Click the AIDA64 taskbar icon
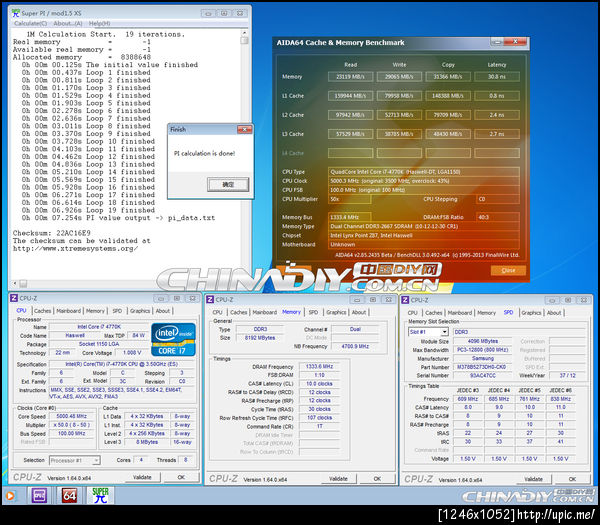Screen dimensions: 600x525 [x=69, y=496]
